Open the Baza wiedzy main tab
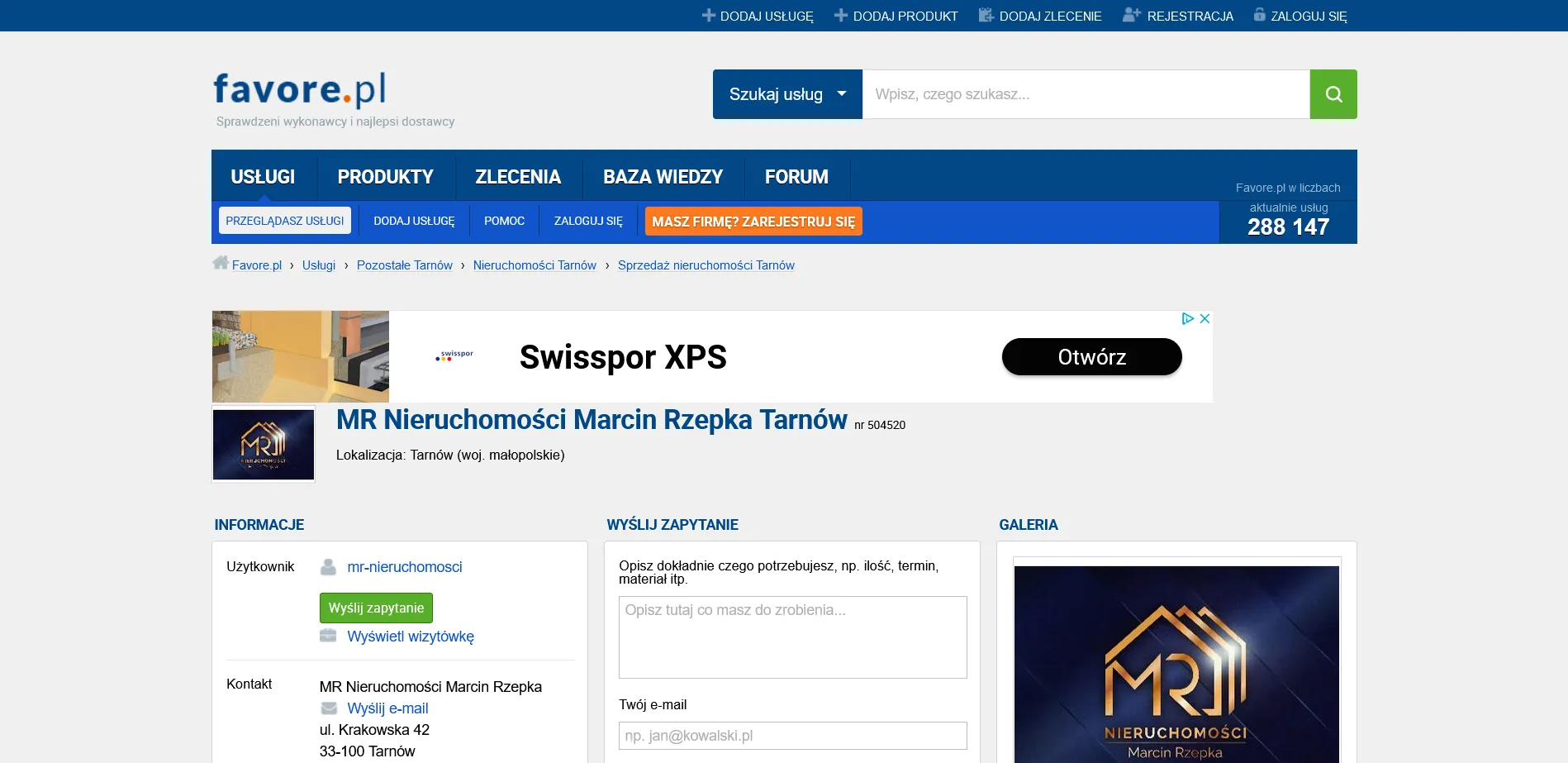 coord(663,177)
